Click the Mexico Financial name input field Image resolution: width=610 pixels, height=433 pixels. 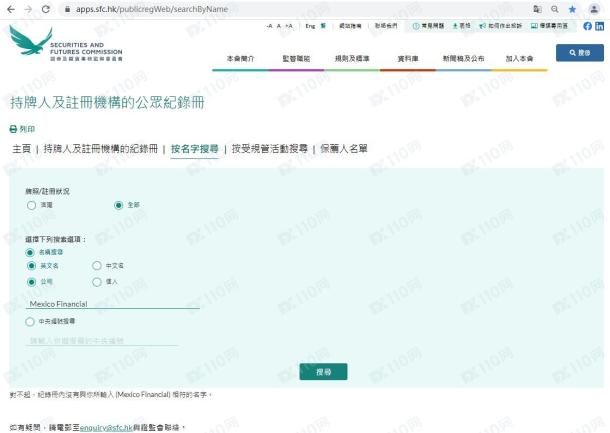(112, 304)
